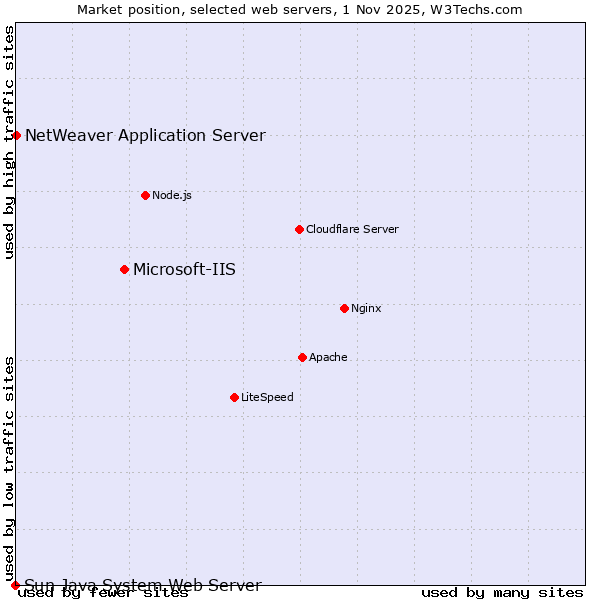The width and height of the screenshot is (600, 600).
Task: Click the Microsoft-IIS red dot marker
Action: point(124,269)
